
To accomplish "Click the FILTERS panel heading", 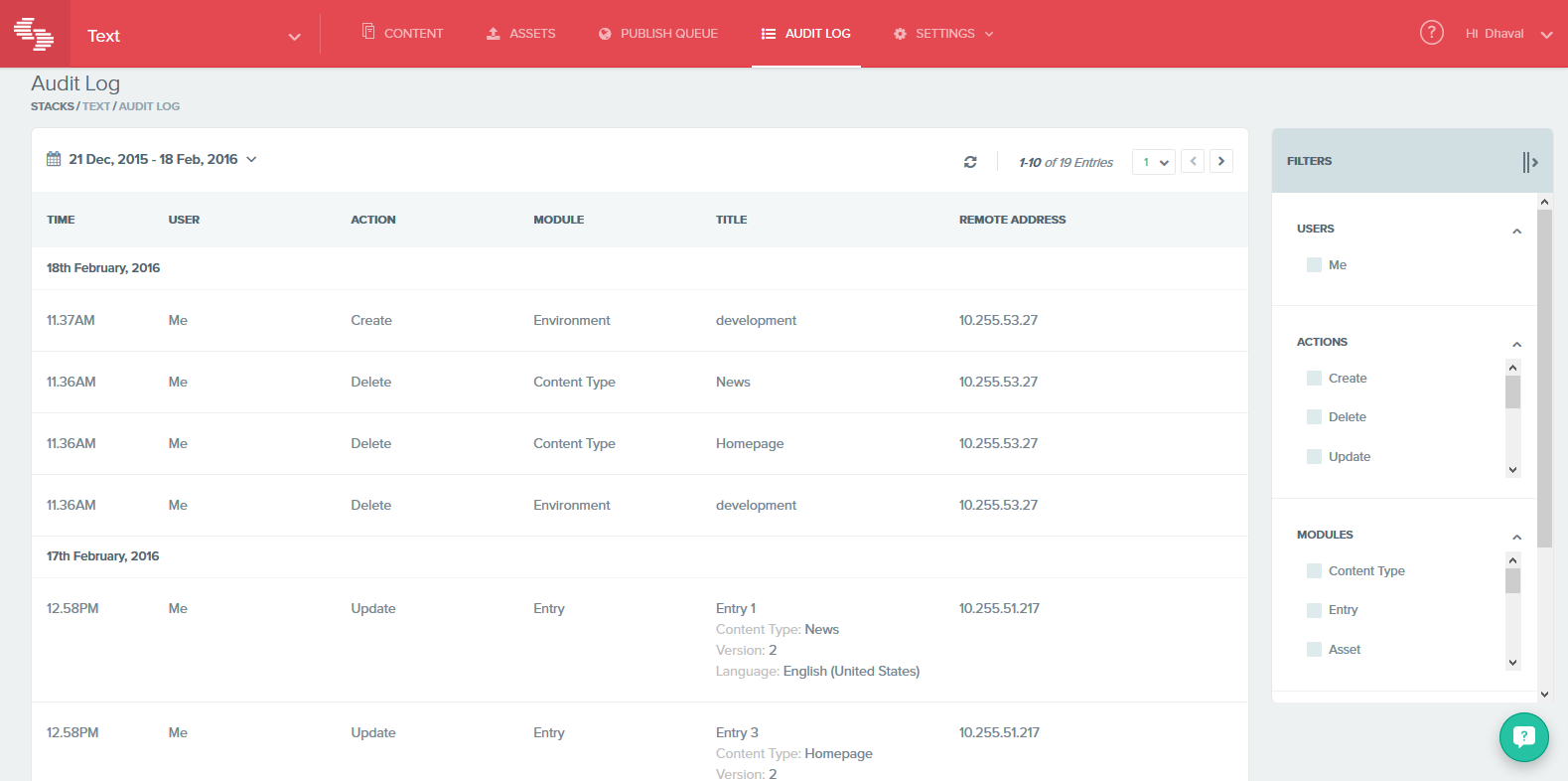I will point(1310,161).
